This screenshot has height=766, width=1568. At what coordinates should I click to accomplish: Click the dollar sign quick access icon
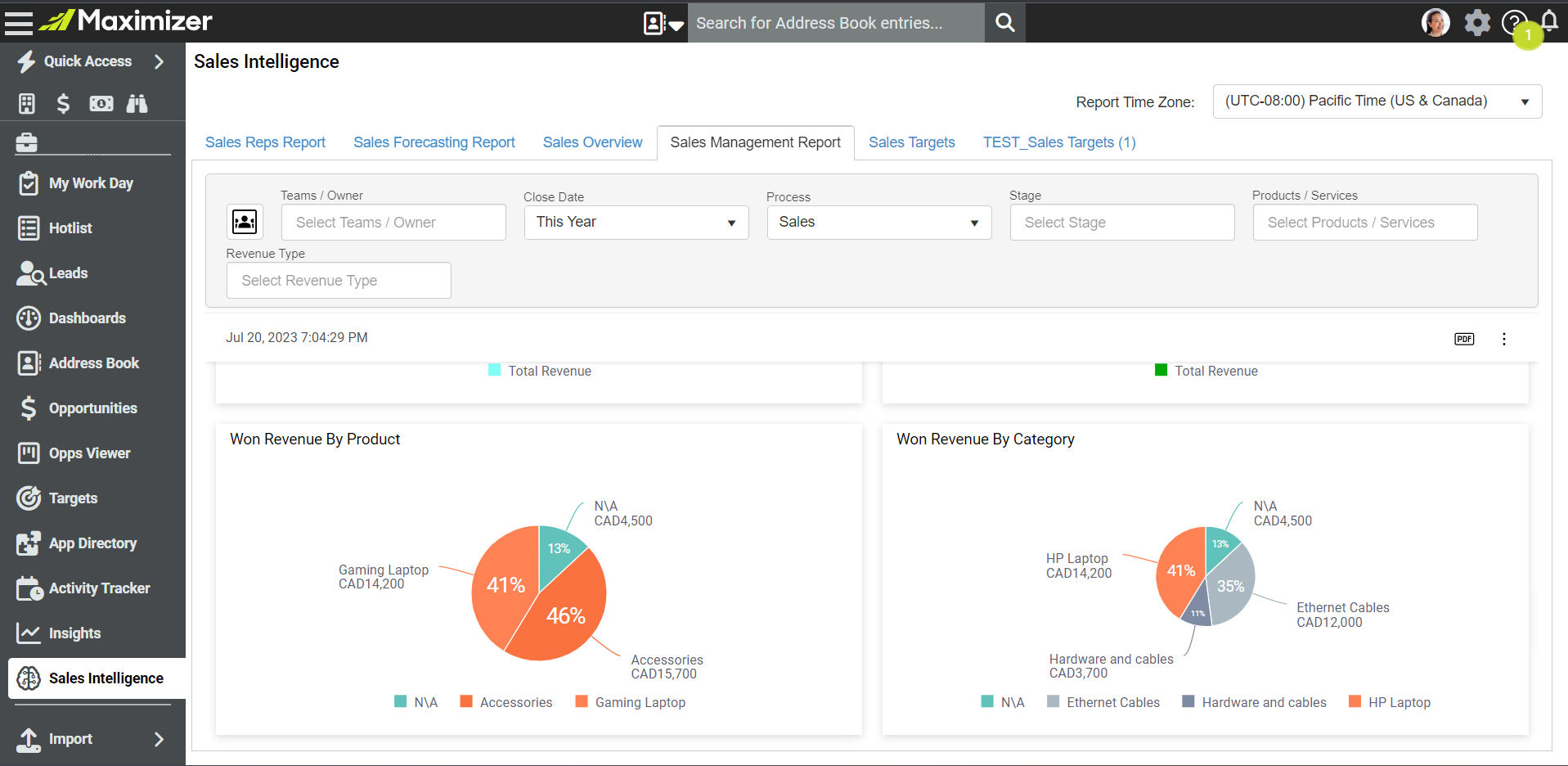click(x=63, y=103)
